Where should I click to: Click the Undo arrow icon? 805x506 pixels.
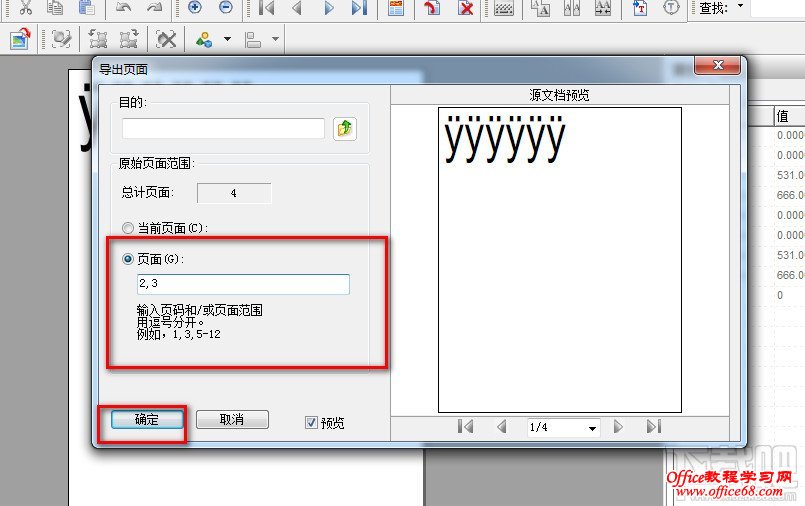click(x=123, y=8)
